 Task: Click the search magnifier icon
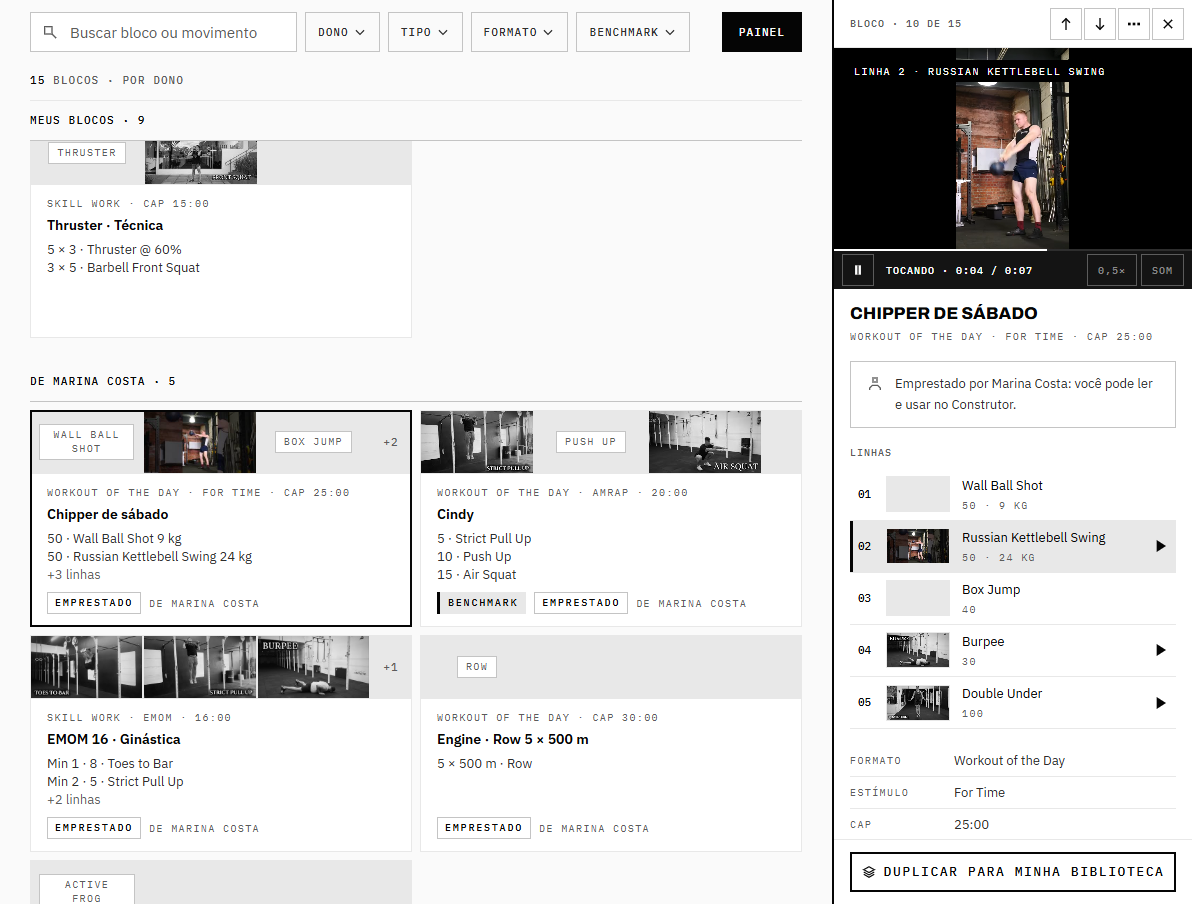pos(50,32)
